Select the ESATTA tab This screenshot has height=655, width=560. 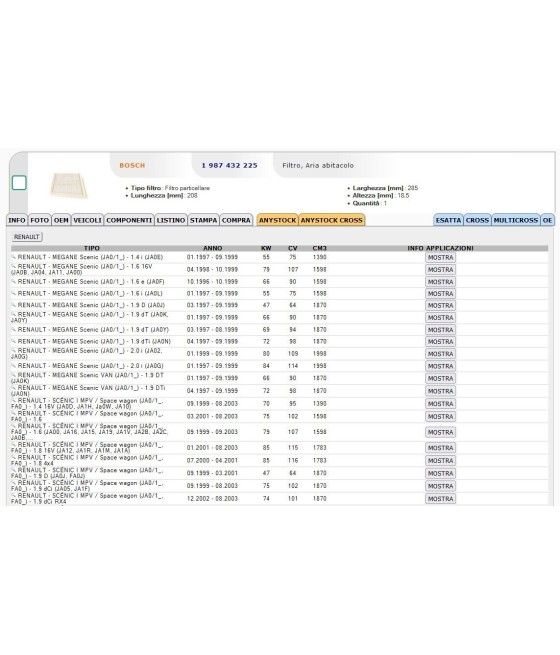point(449,220)
